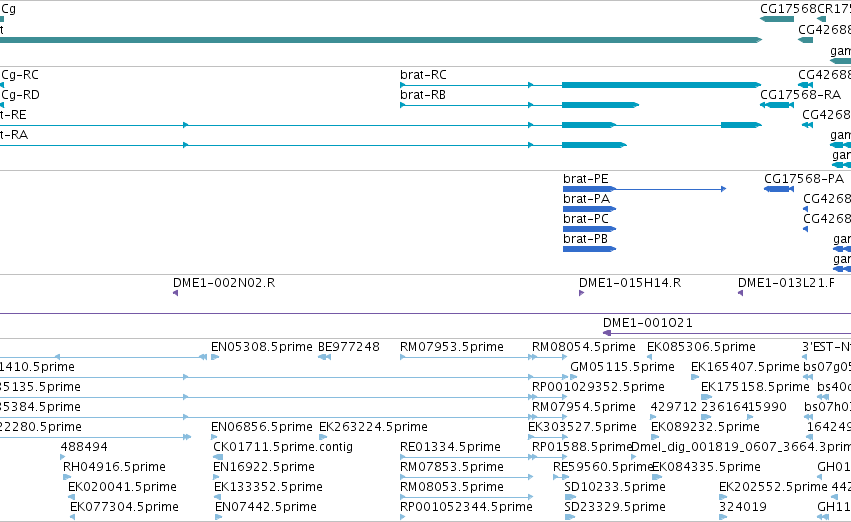851x522 pixels.
Task: Click the arrow glyph under DME1-002N02.R
Action: click(175, 293)
